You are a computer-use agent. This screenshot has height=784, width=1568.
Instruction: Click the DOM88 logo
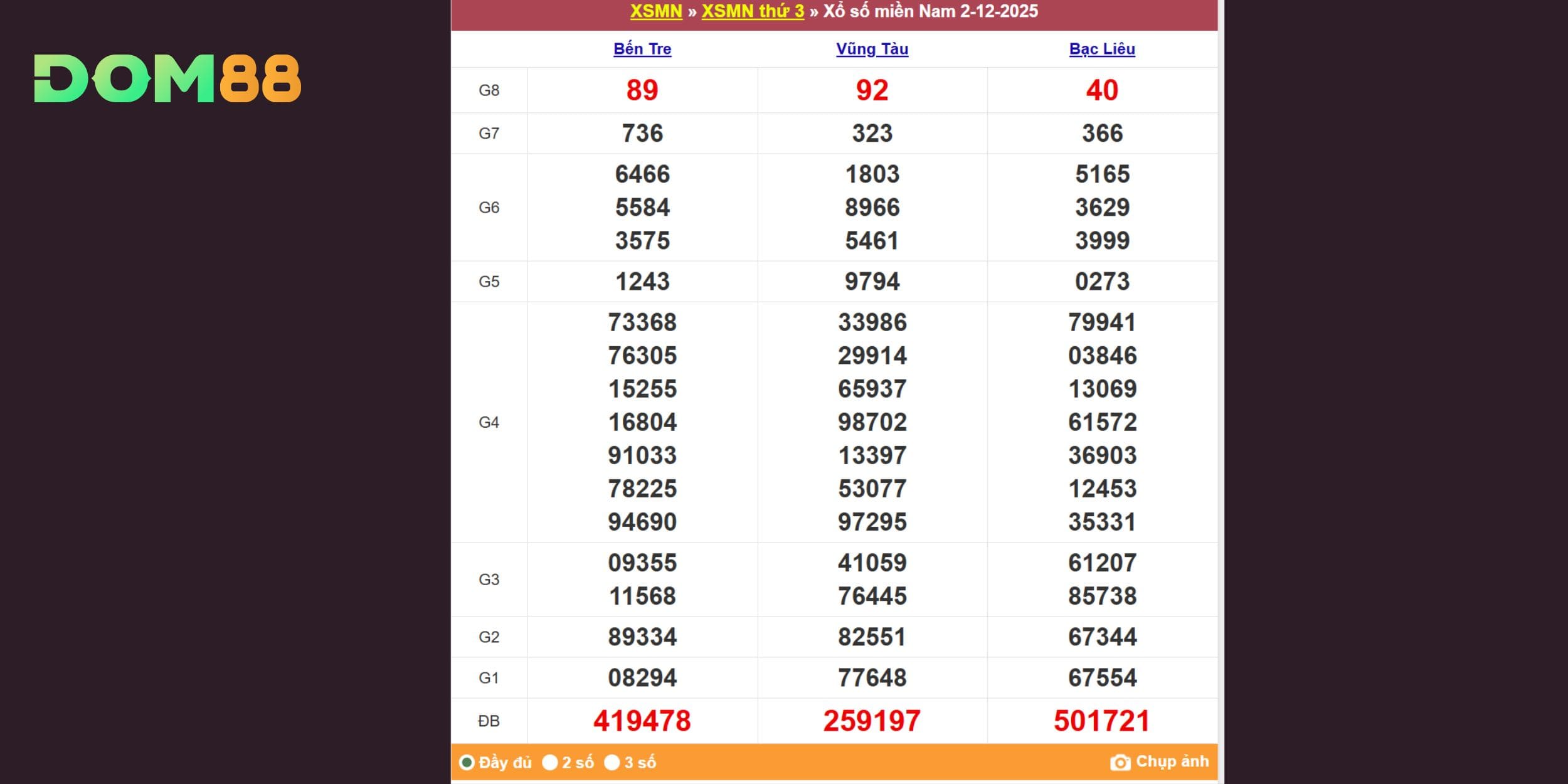[167, 78]
